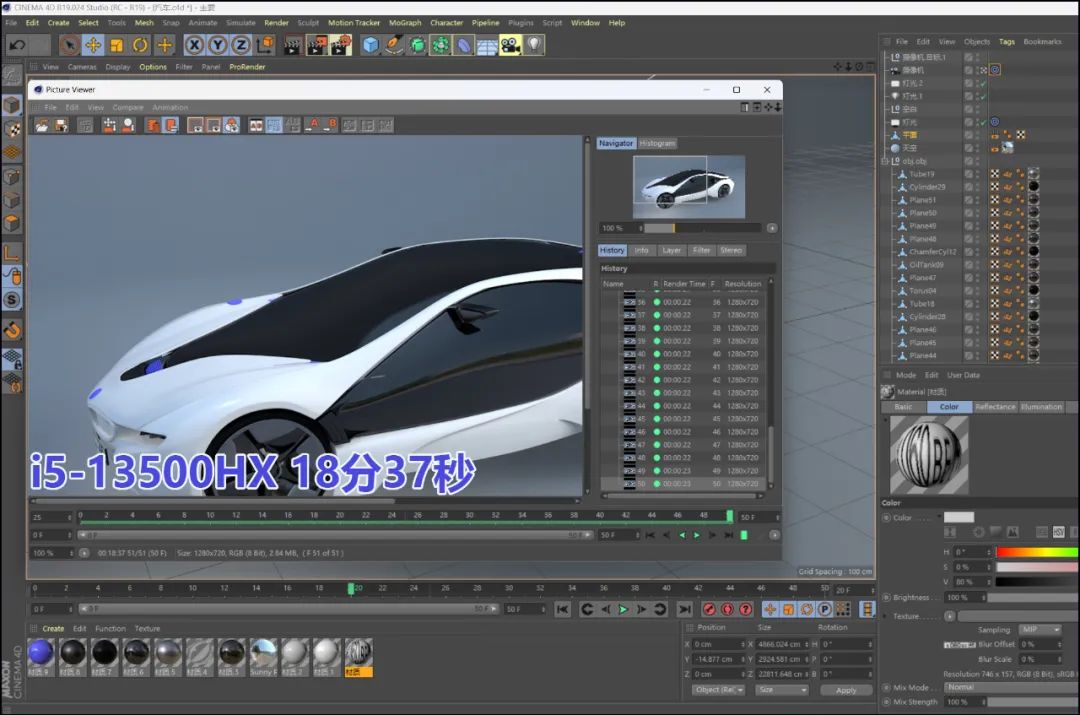Viewport: 1080px width, 715px height.
Task: Open the Object (Rel) coordinate dropdown
Action: pos(720,690)
